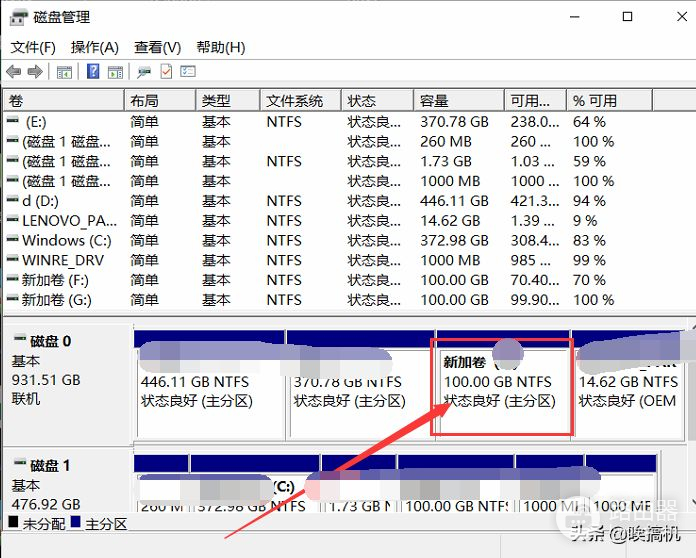Select the 新加卷 (G:) volume name

[x=57, y=300]
